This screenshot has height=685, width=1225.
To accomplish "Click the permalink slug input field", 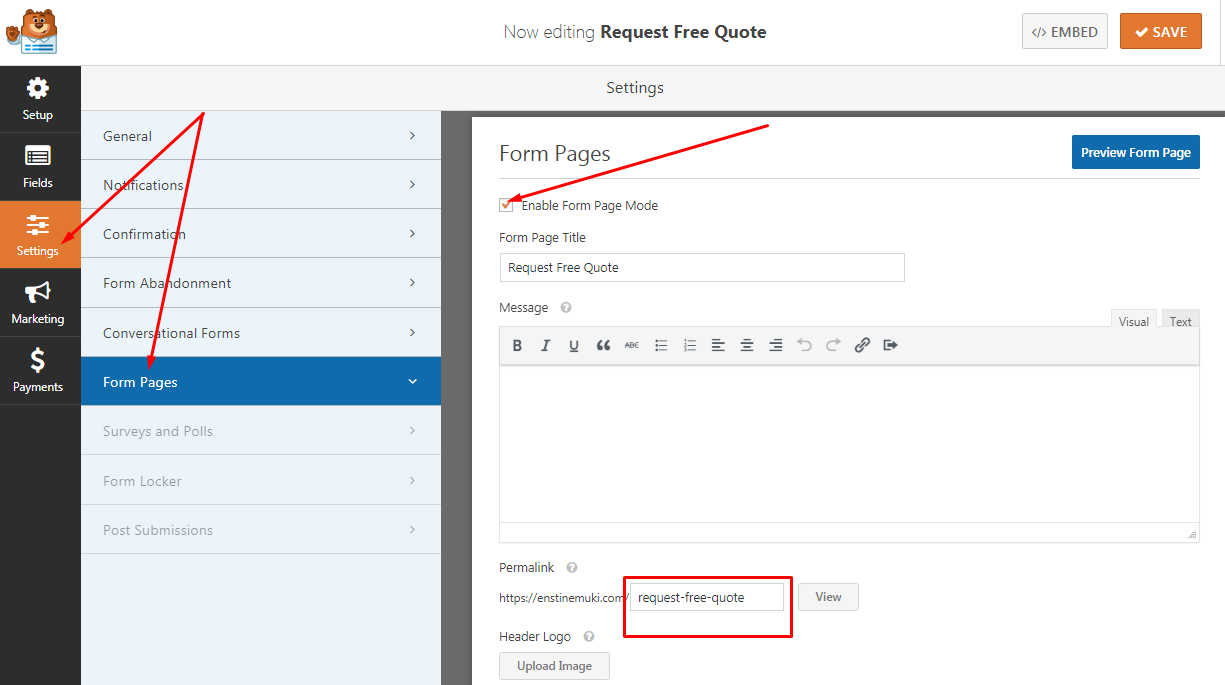I will (706, 597).
